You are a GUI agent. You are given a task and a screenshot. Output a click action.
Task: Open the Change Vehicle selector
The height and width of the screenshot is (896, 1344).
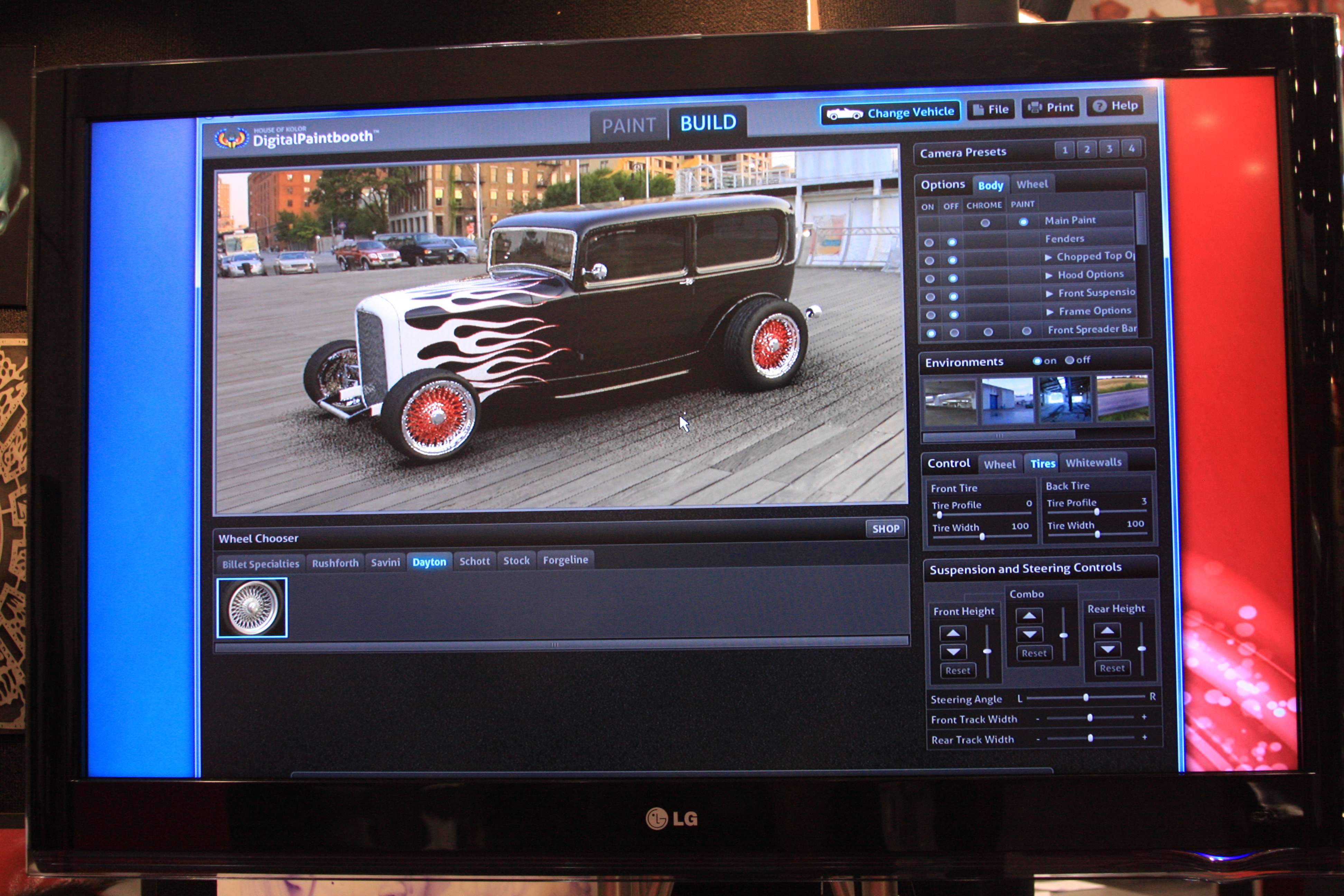890,113
